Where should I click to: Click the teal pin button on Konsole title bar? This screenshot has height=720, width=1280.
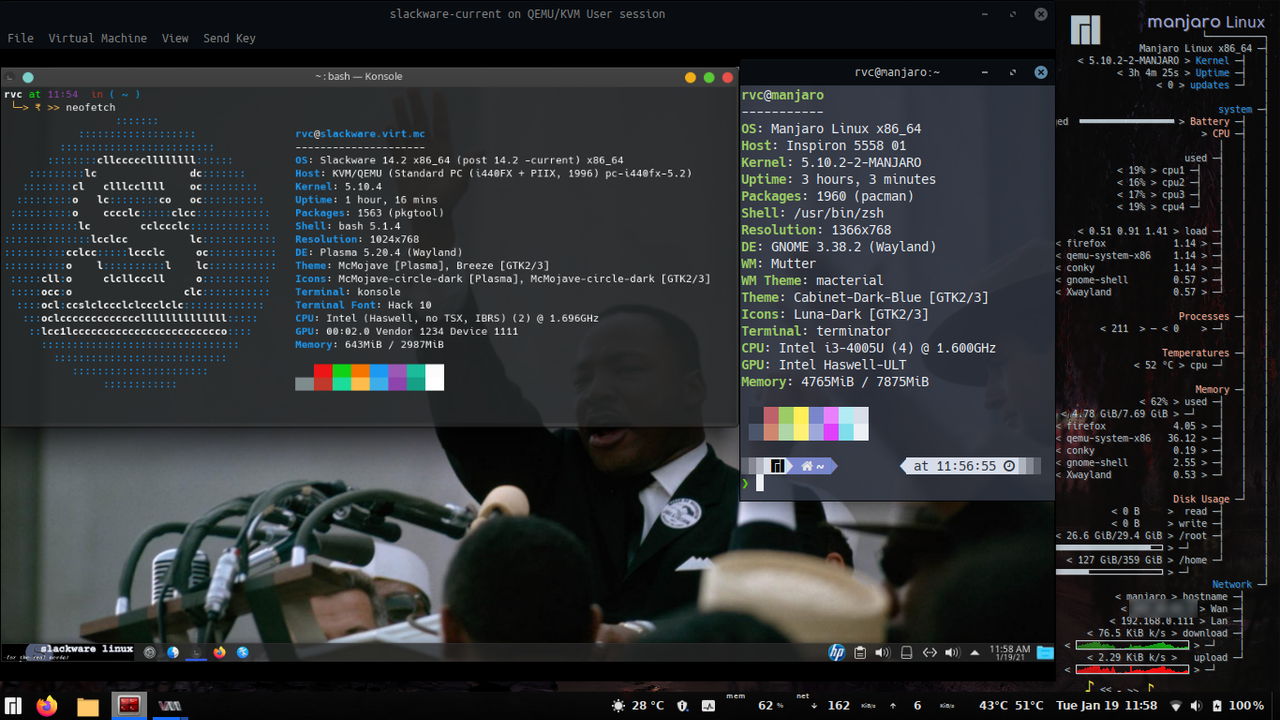click(28, 77)
